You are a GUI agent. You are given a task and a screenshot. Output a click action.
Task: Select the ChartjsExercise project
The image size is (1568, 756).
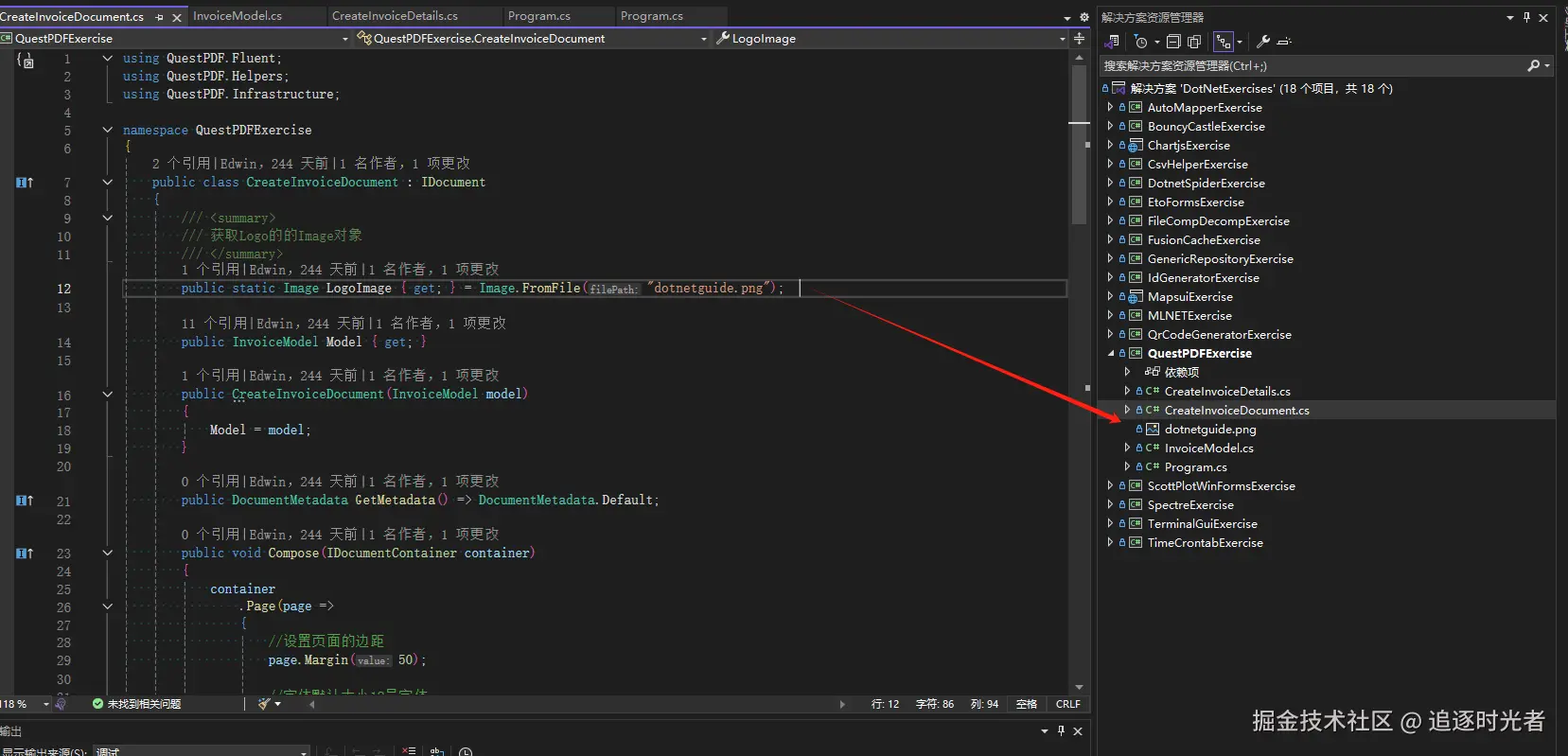(x=1189, y=145)
